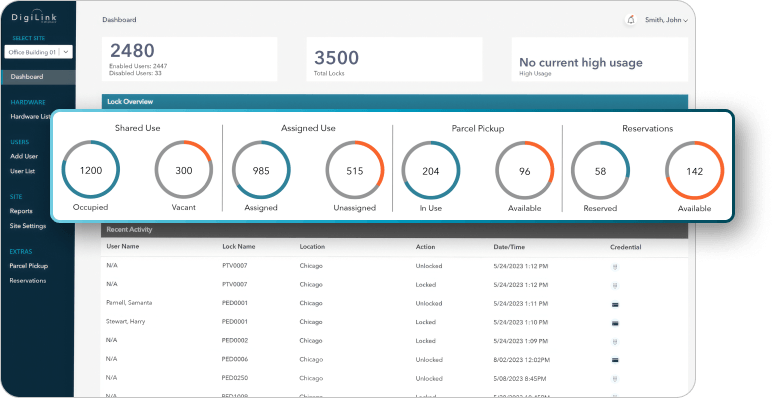
Task: Sort by the Date/Time column header
Action: [509, 247]
